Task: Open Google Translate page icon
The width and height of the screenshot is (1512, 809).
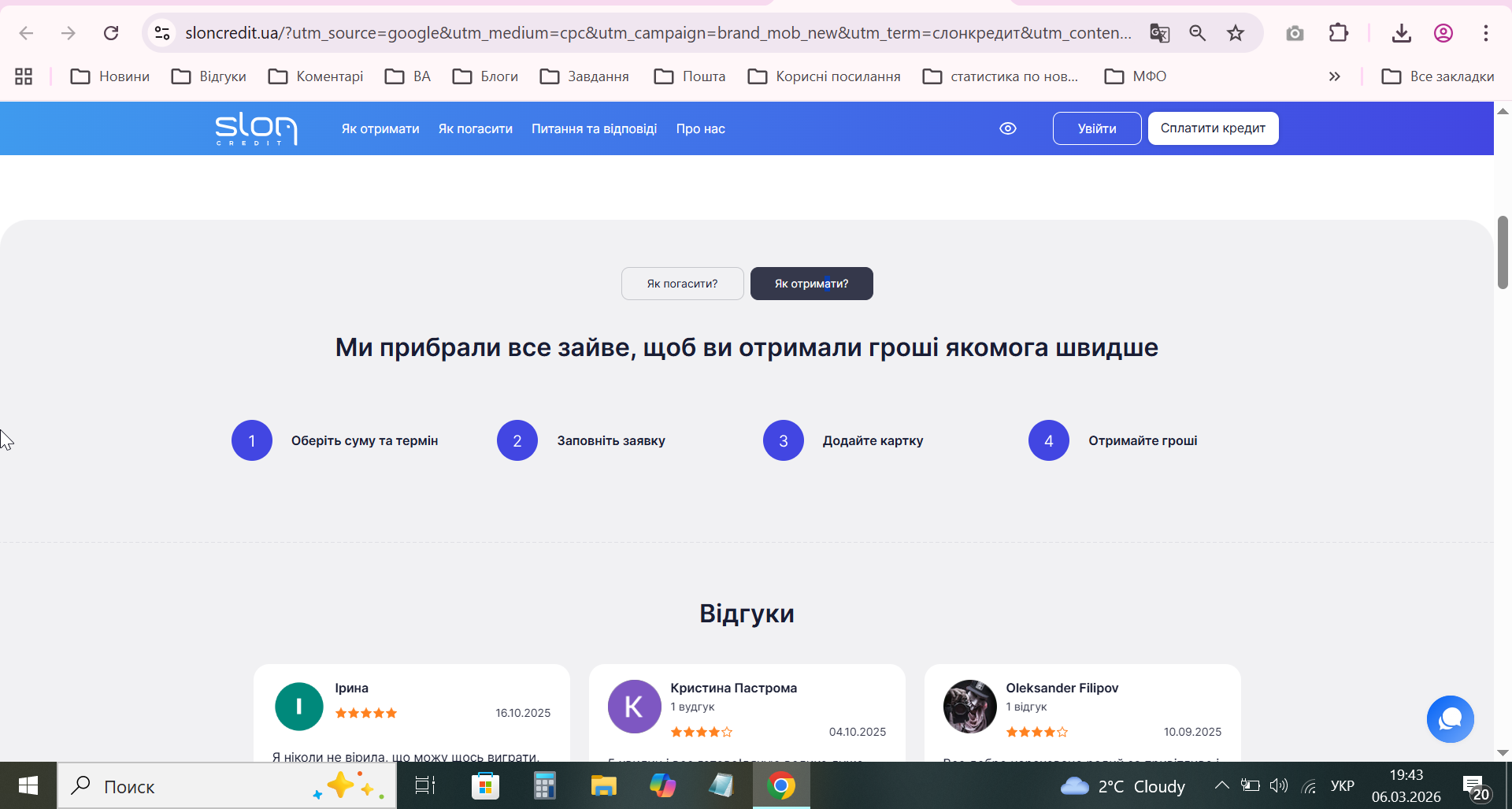Action: (x=1159, y=33)
